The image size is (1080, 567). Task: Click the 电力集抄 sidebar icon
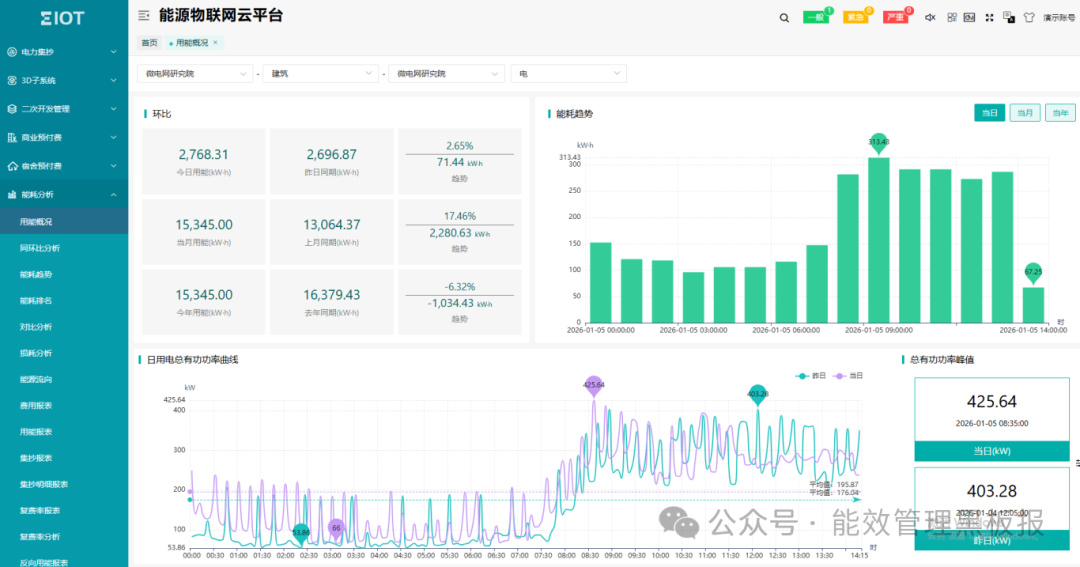coord(12,52)
